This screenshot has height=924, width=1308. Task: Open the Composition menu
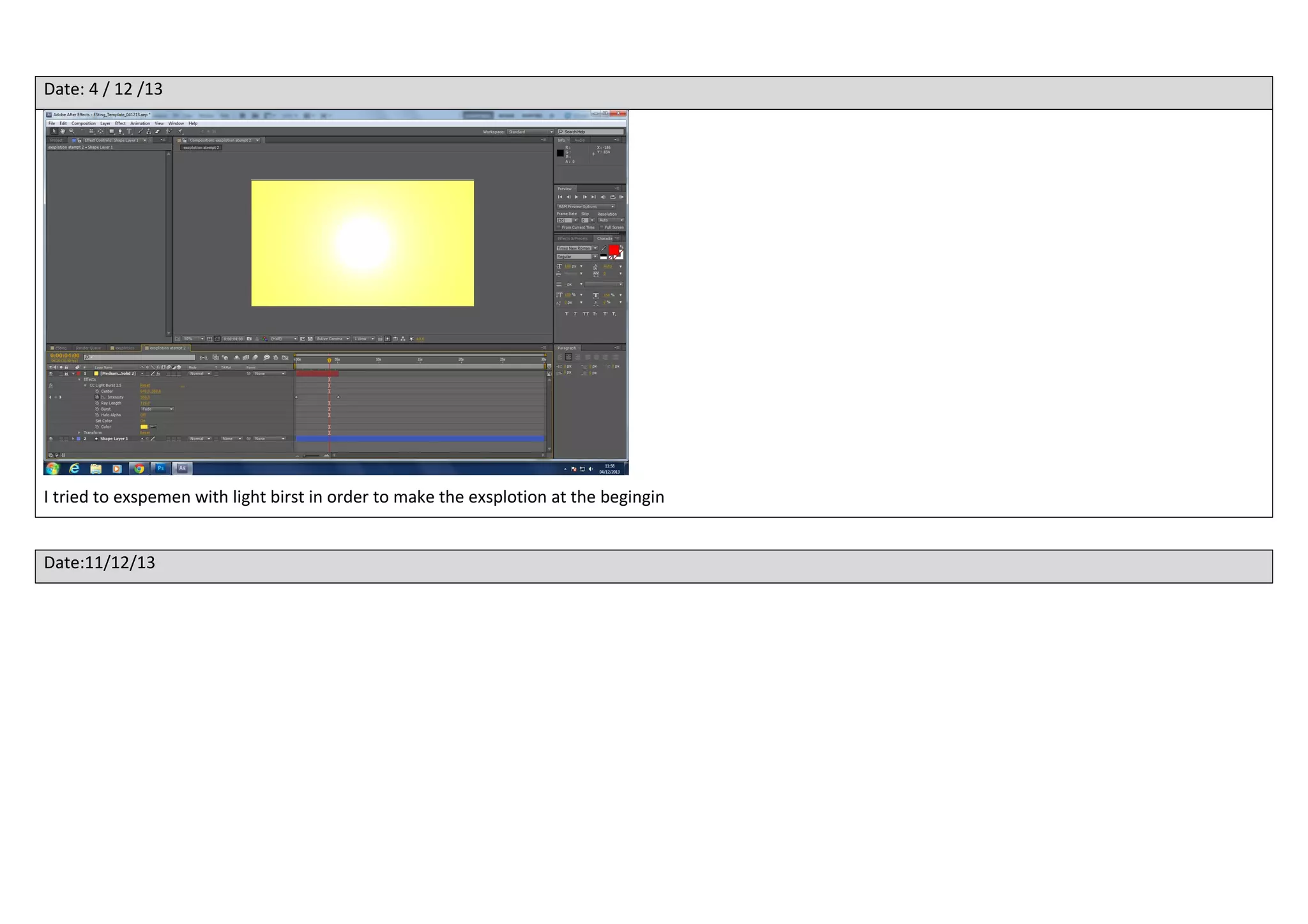pyautogui.click(x=83, y=124)
